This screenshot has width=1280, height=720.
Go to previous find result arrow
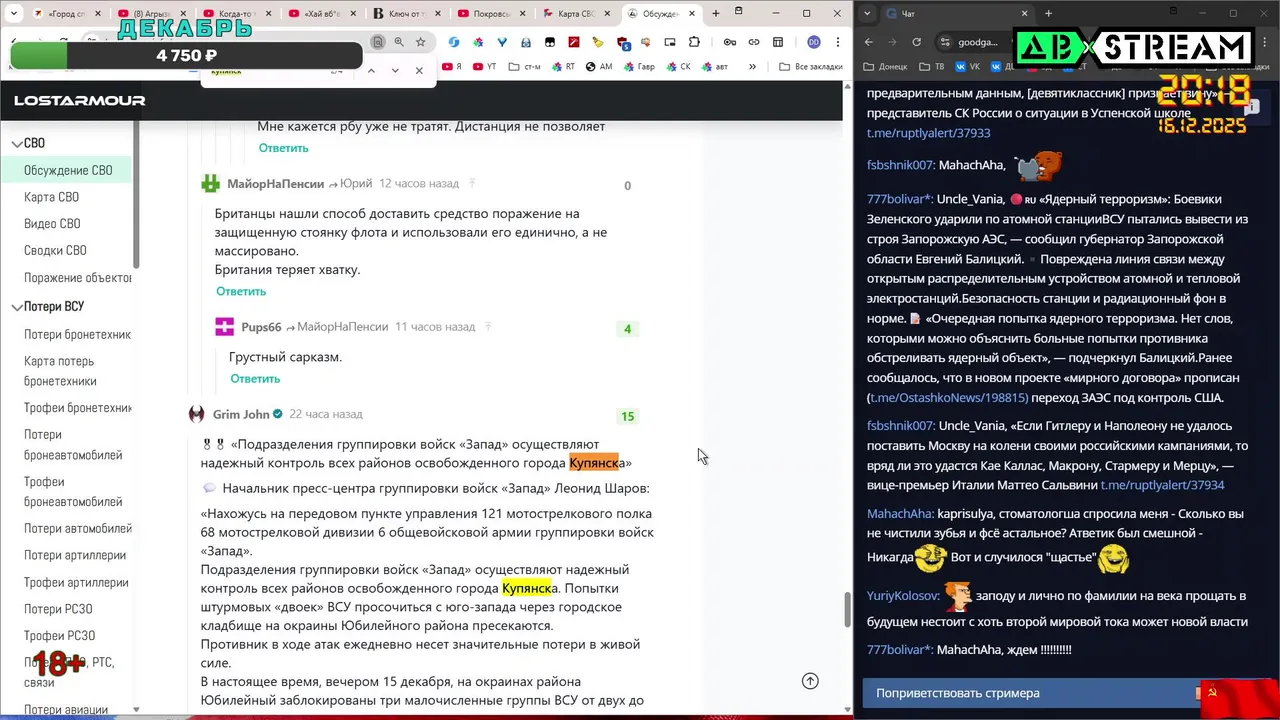(371, 71)
